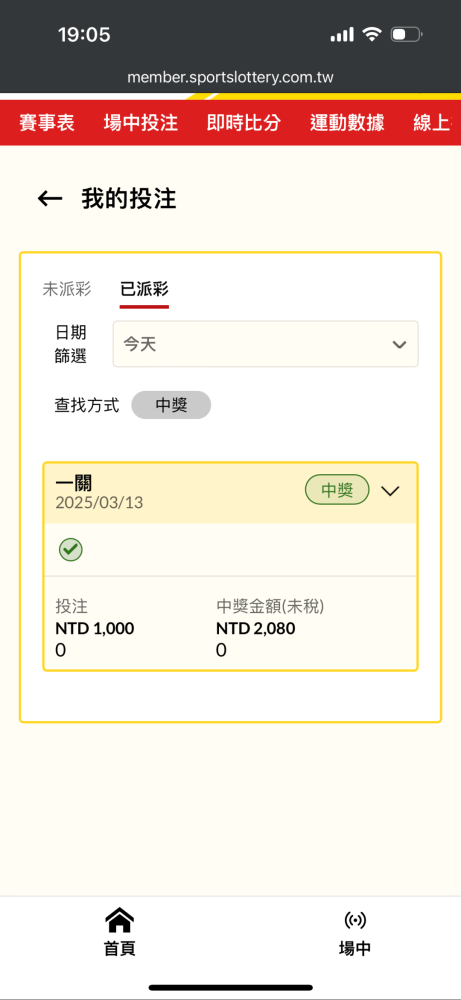Image resolution: width=461 pixels, height=1000 pixels.
Task: Tap the green checkmark result icon
Action: click(71, 550)
